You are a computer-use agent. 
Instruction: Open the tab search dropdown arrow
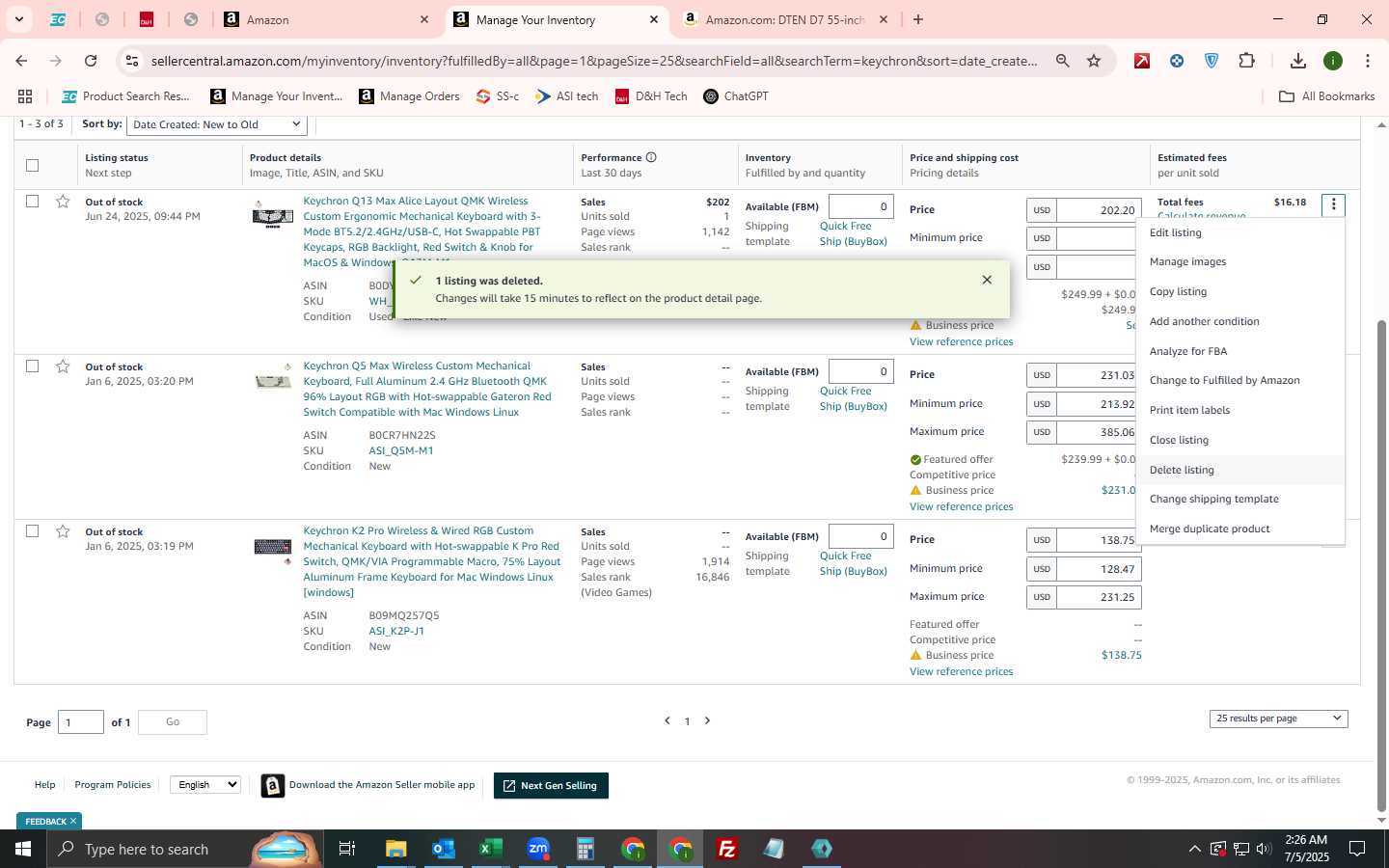click(x=18, y=19)
